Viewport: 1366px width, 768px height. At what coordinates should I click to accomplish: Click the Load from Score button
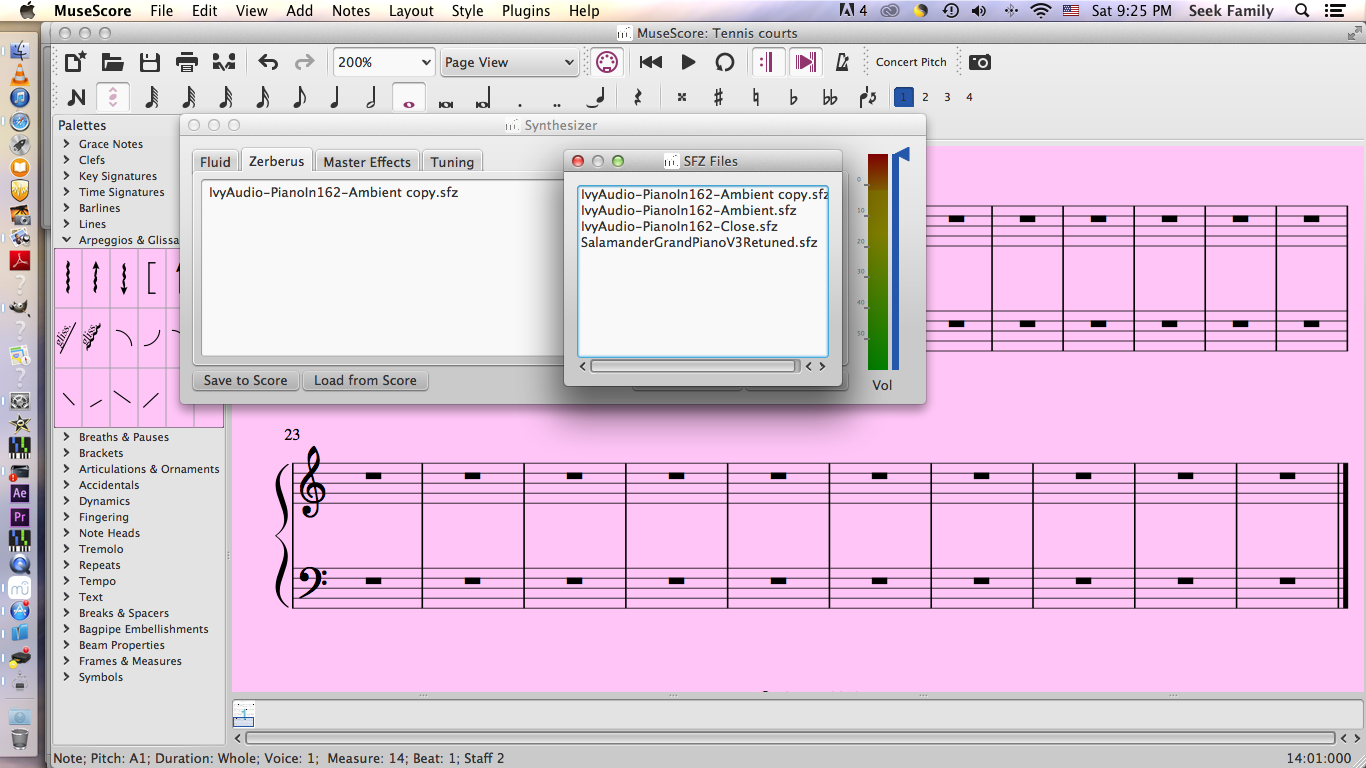pos(365,380)
